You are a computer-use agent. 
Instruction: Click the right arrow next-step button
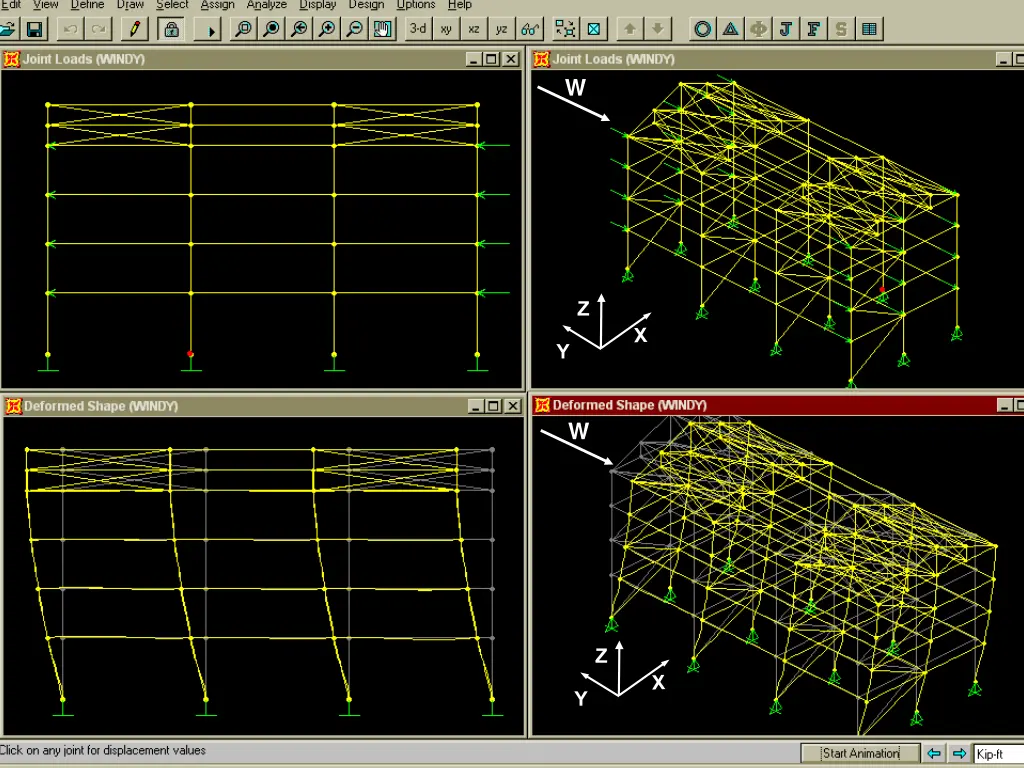point(958,753)
